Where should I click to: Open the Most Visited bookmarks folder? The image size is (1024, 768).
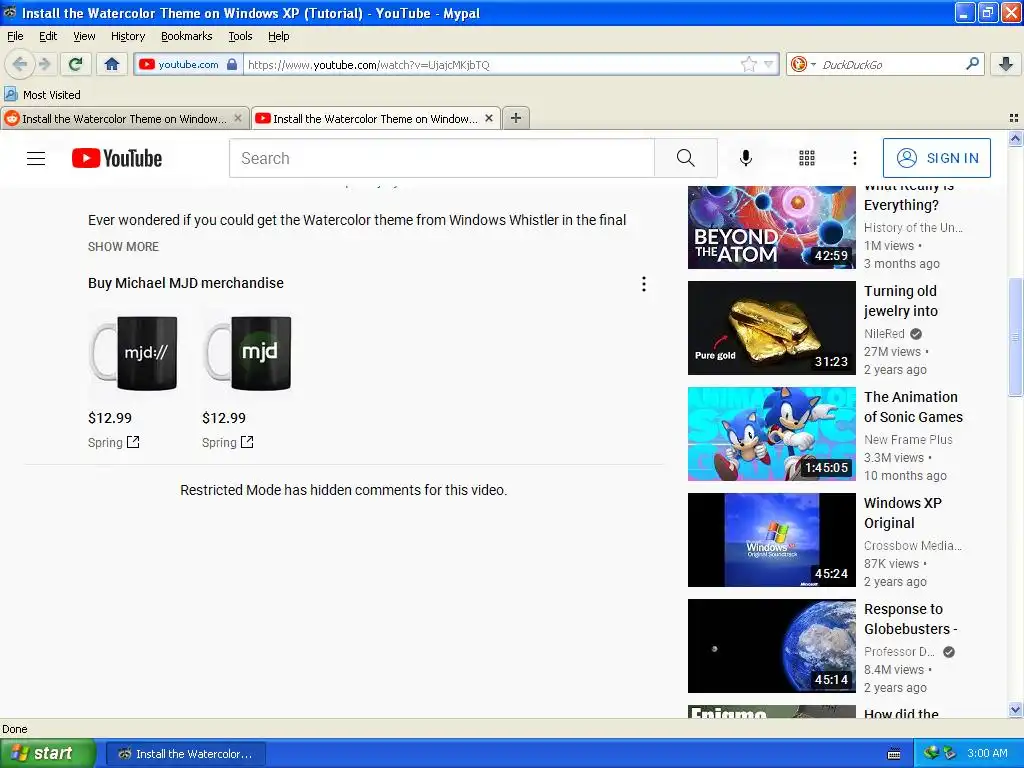click(x=43, y=95)
